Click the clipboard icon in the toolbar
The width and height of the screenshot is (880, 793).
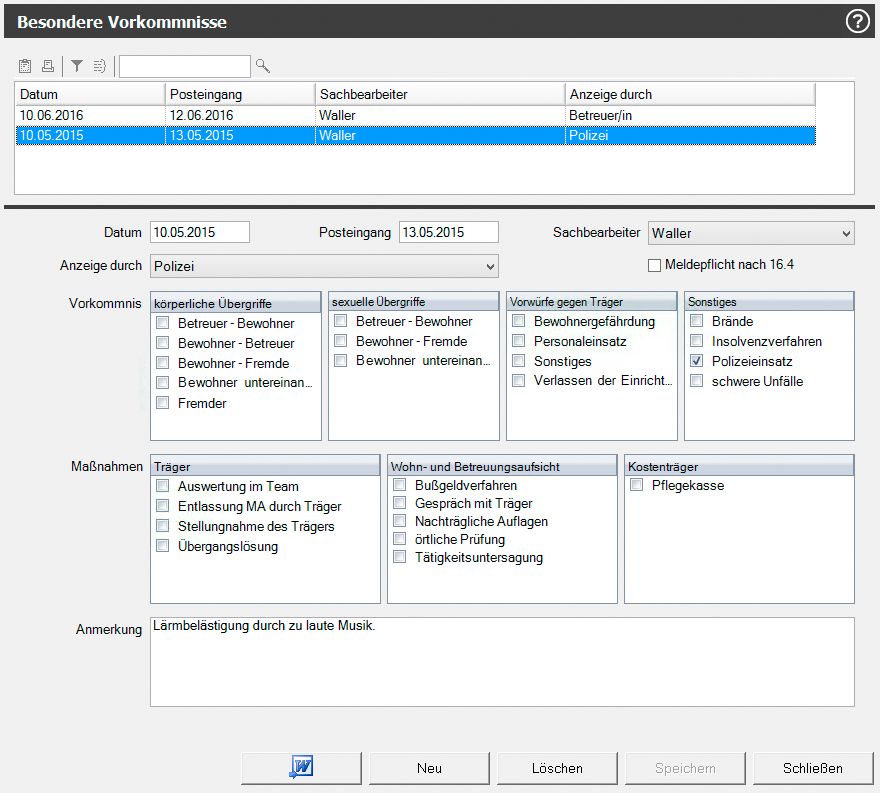pyautogui.click(x=26, y=66)
